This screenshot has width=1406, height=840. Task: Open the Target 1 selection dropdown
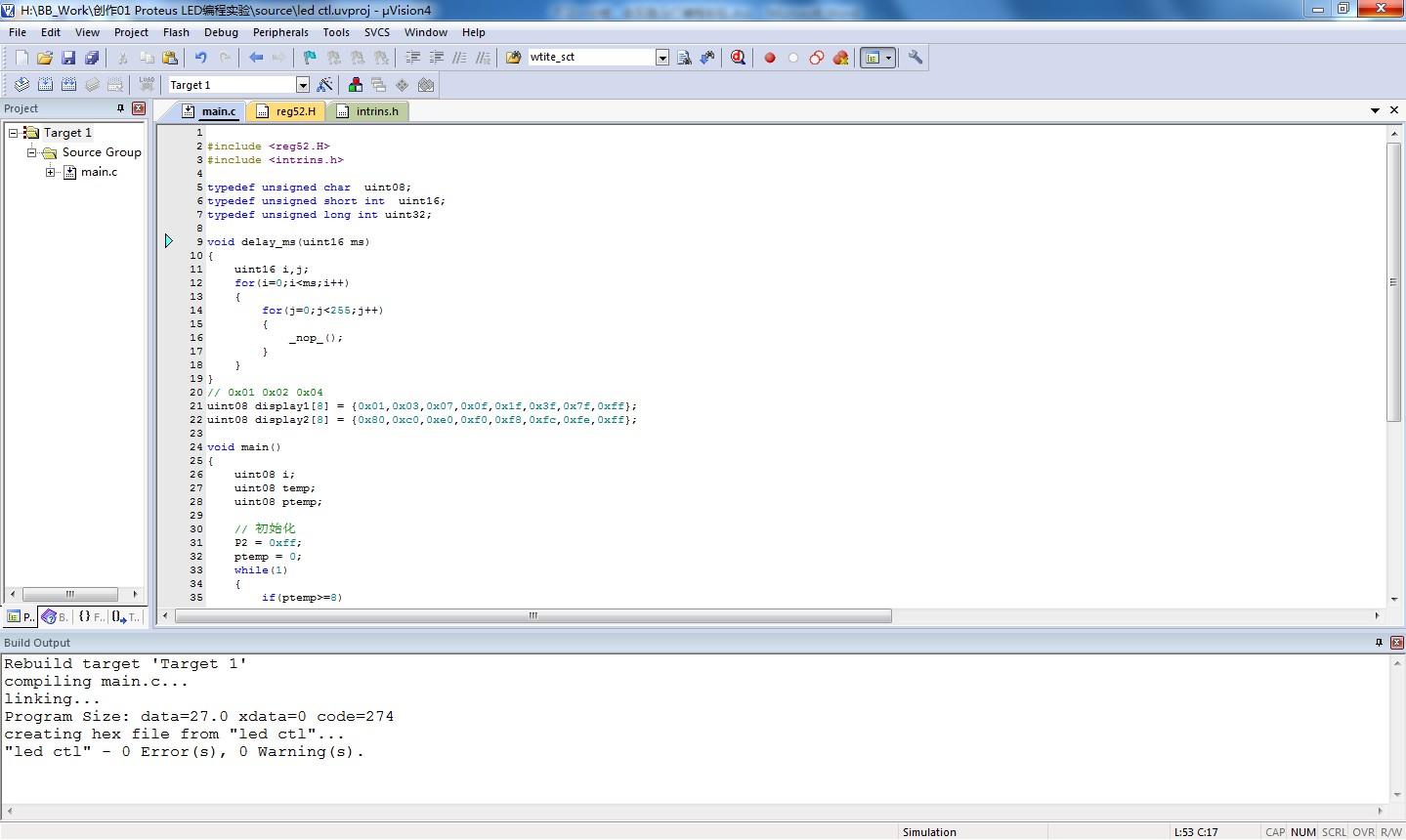(303, 85)
